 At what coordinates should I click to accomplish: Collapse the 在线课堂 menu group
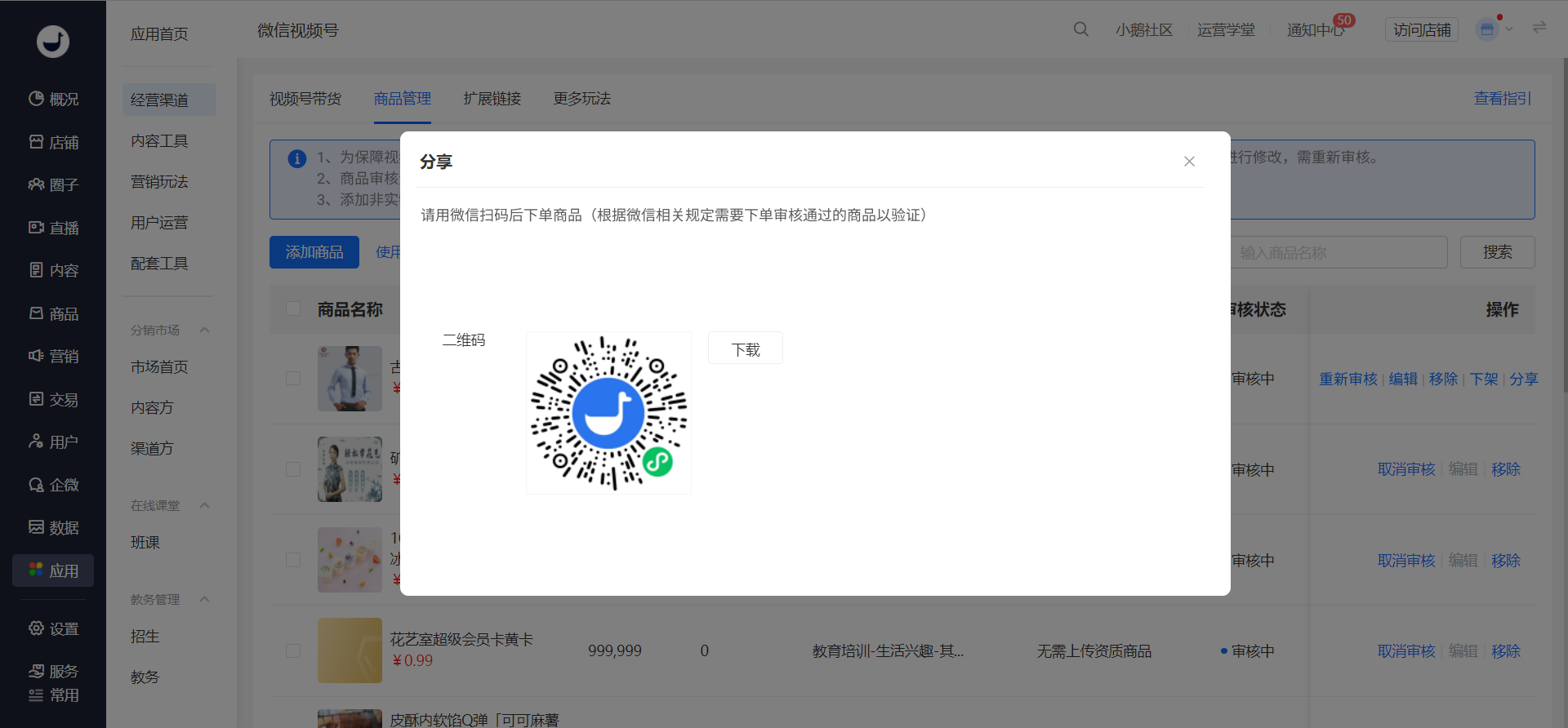pyautogui.click(x=205, y=505)
